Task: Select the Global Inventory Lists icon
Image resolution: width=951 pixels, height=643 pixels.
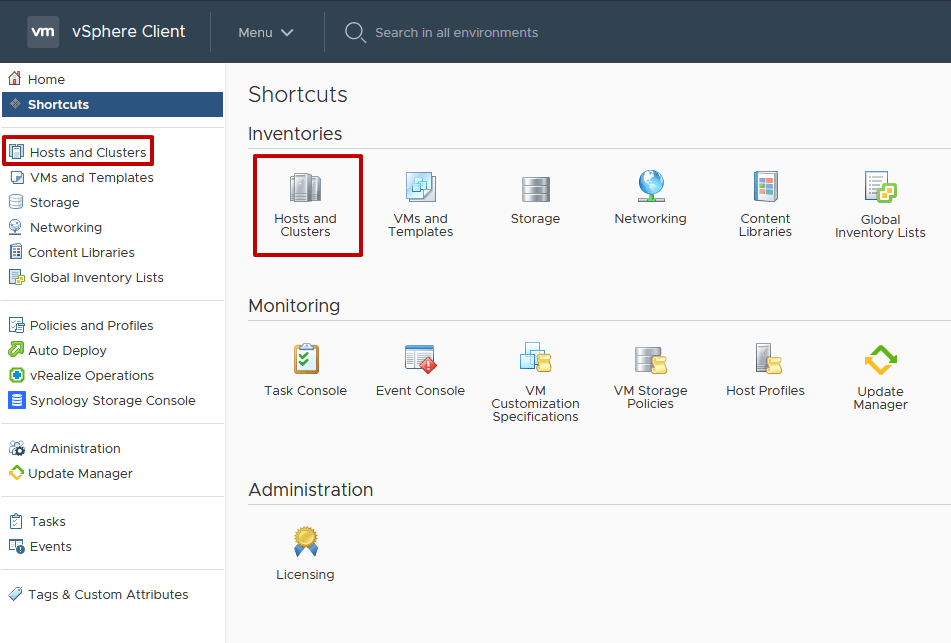Action: tap(880, 190)
